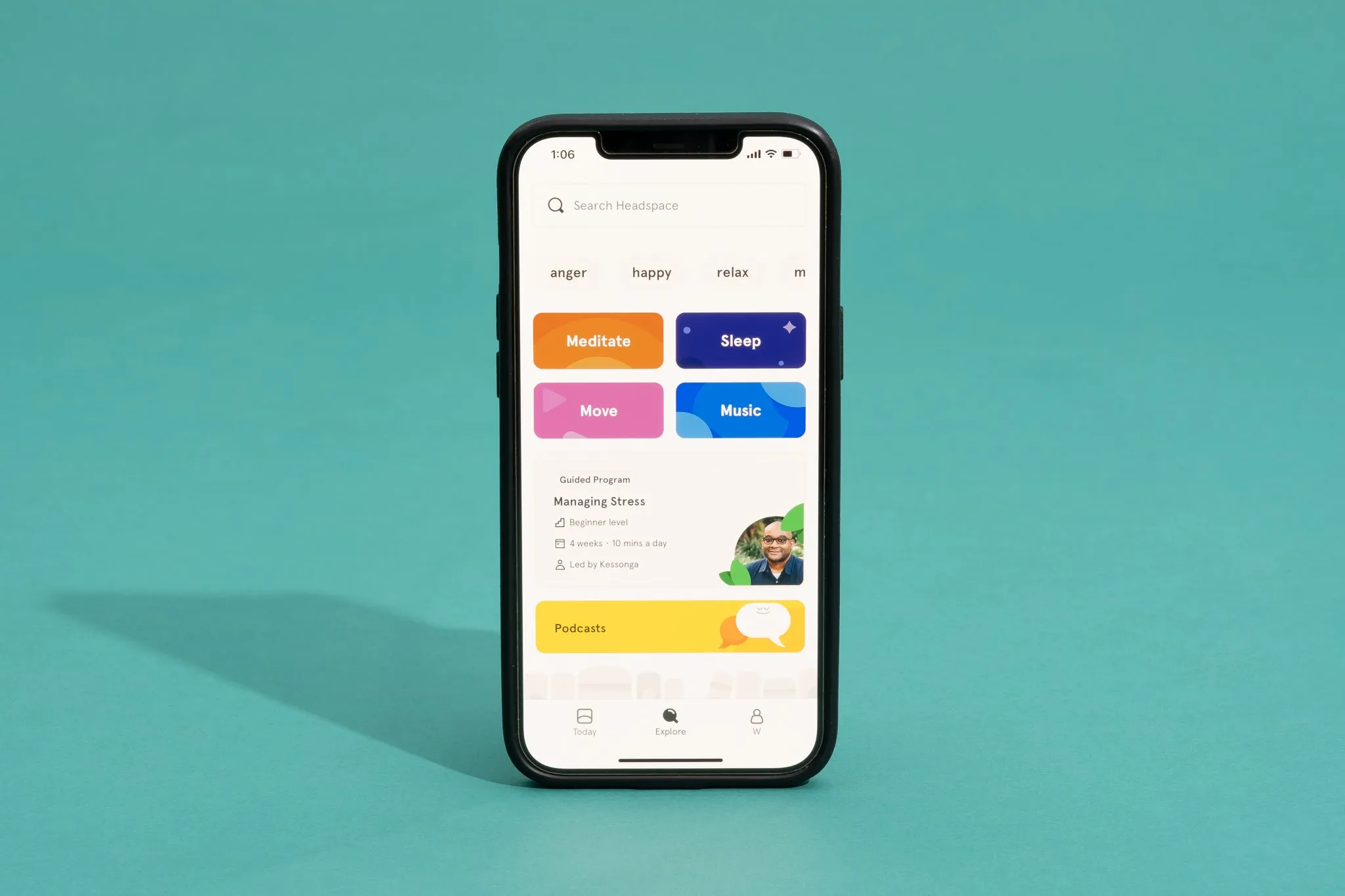Tap the Search Headspace input field

(672, 205)
